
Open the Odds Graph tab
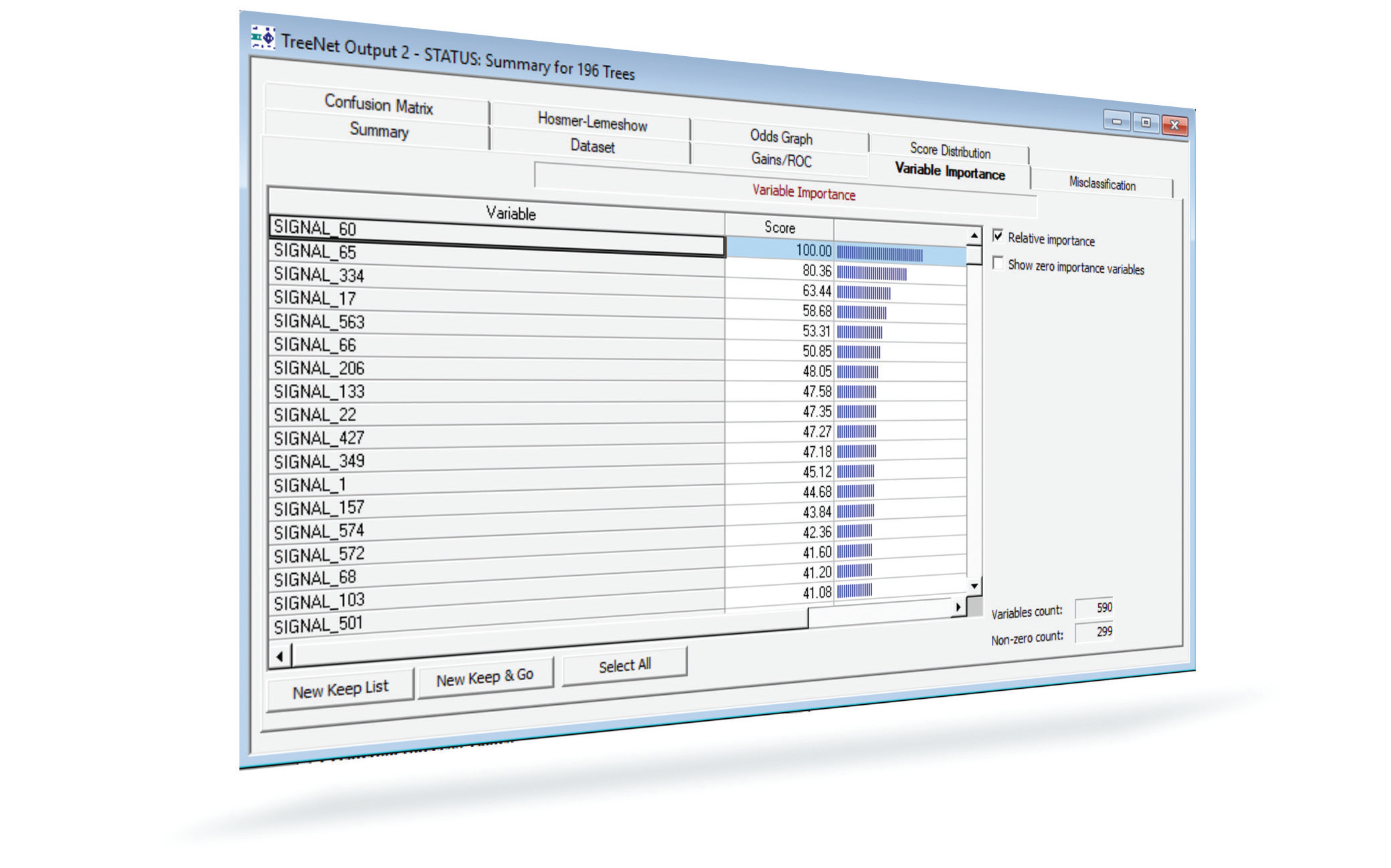(780, 136)
